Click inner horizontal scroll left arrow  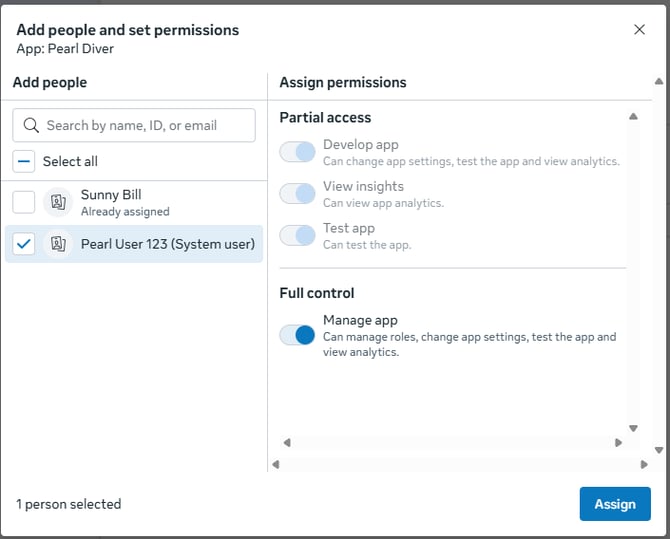(287, 442)
